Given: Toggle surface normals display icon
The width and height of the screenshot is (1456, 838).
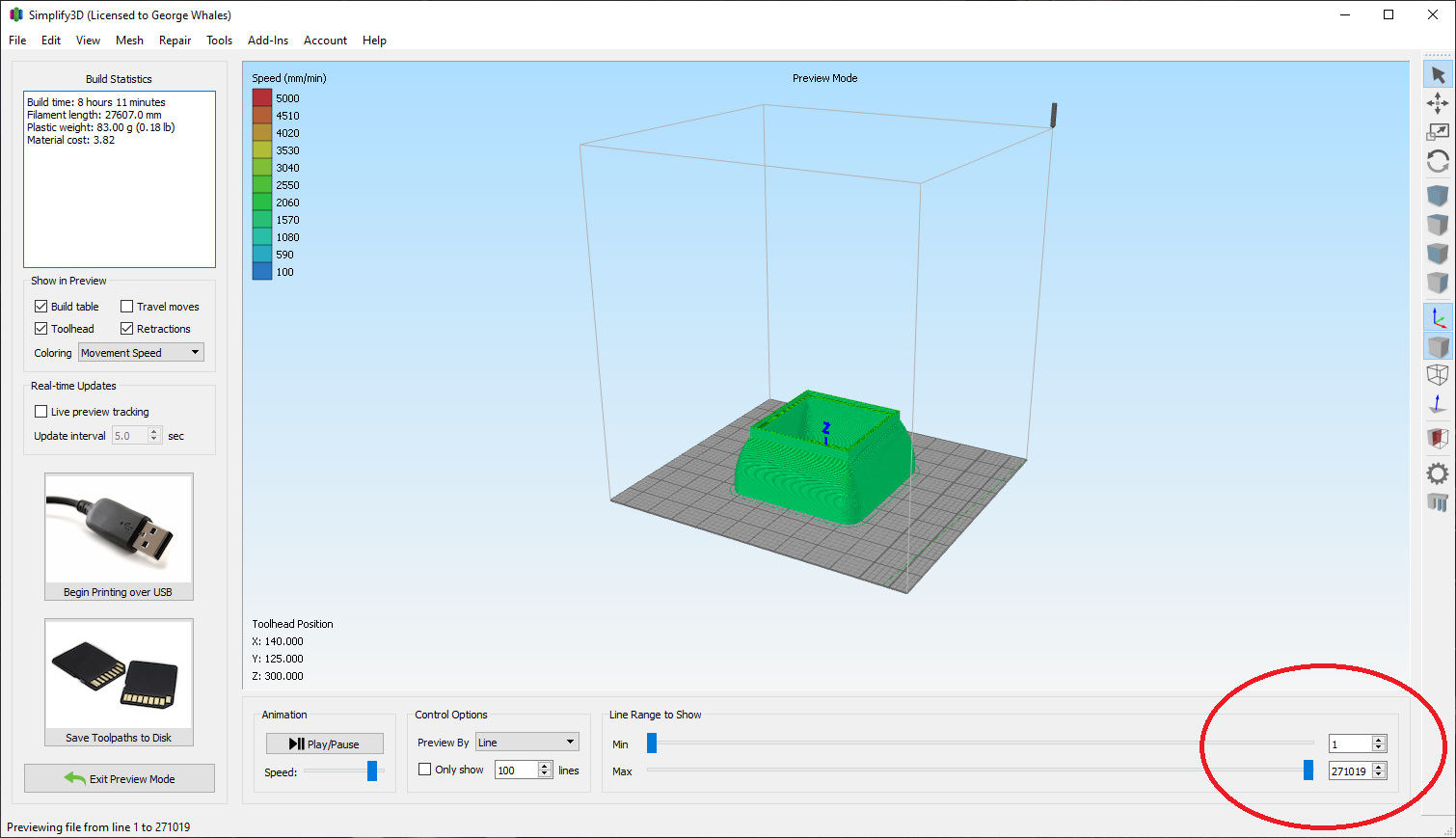Looking at the screenshot, I should pos(1438,404).
